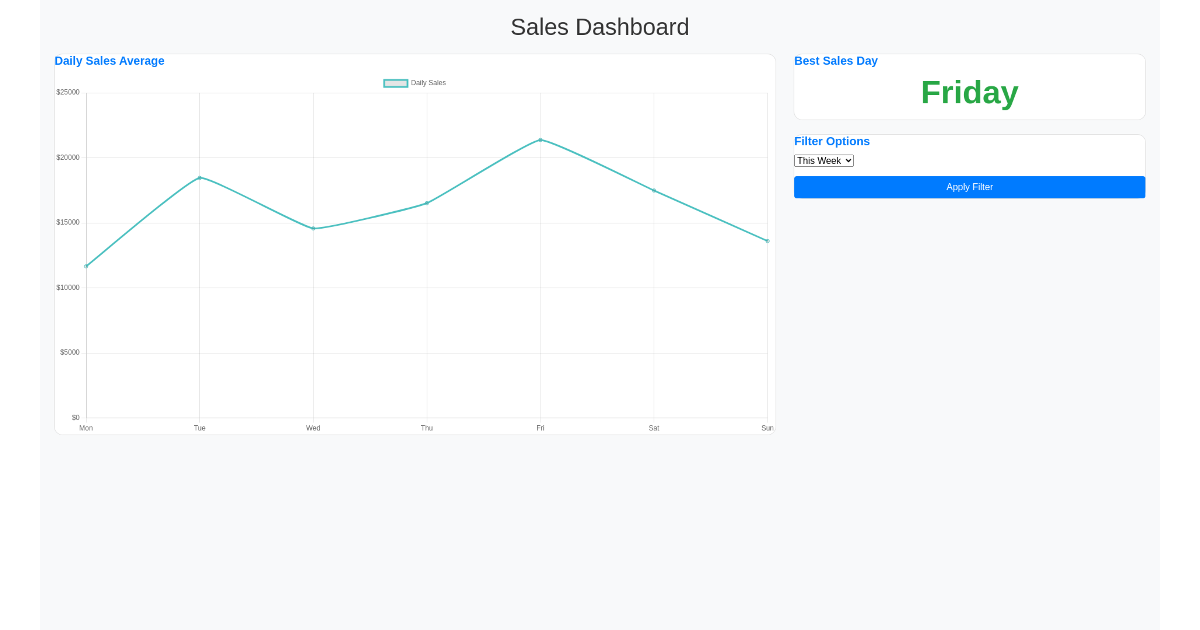Open the This Week filter dropdown
1200x630 pixels.
point(823,160)
